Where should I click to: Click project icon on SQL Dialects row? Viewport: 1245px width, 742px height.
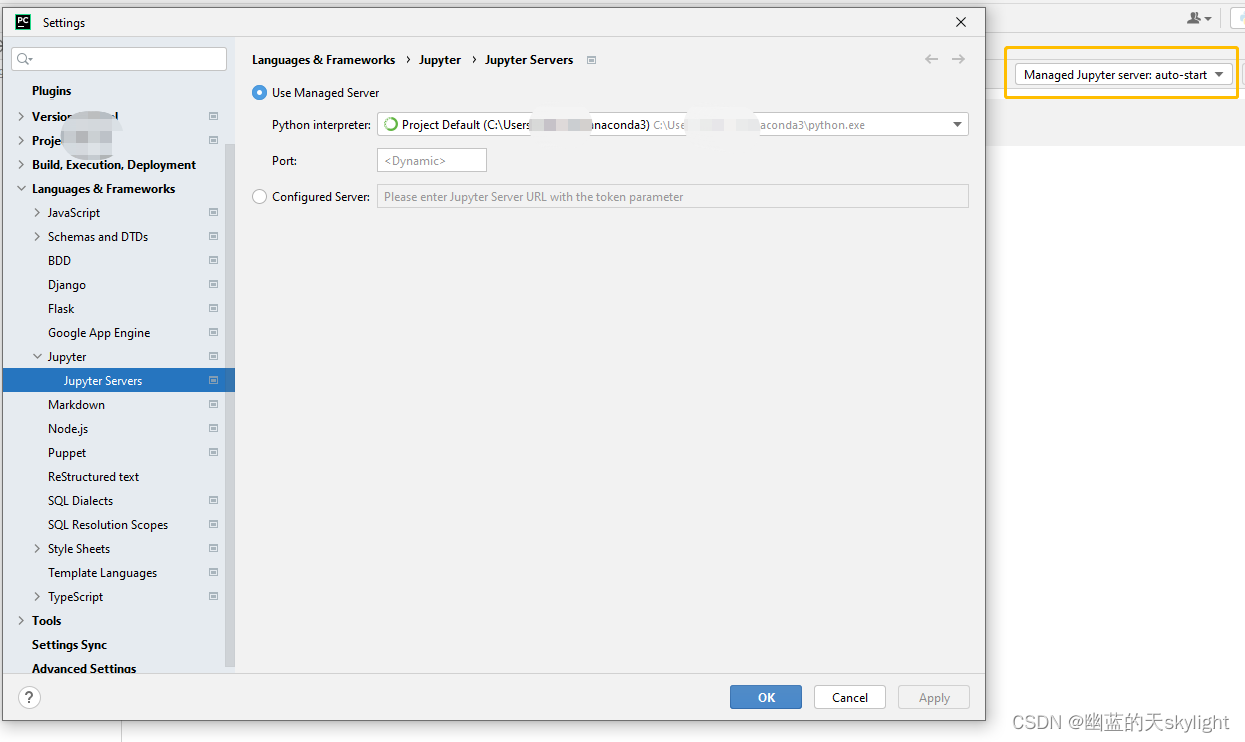[x=213, y=501]
